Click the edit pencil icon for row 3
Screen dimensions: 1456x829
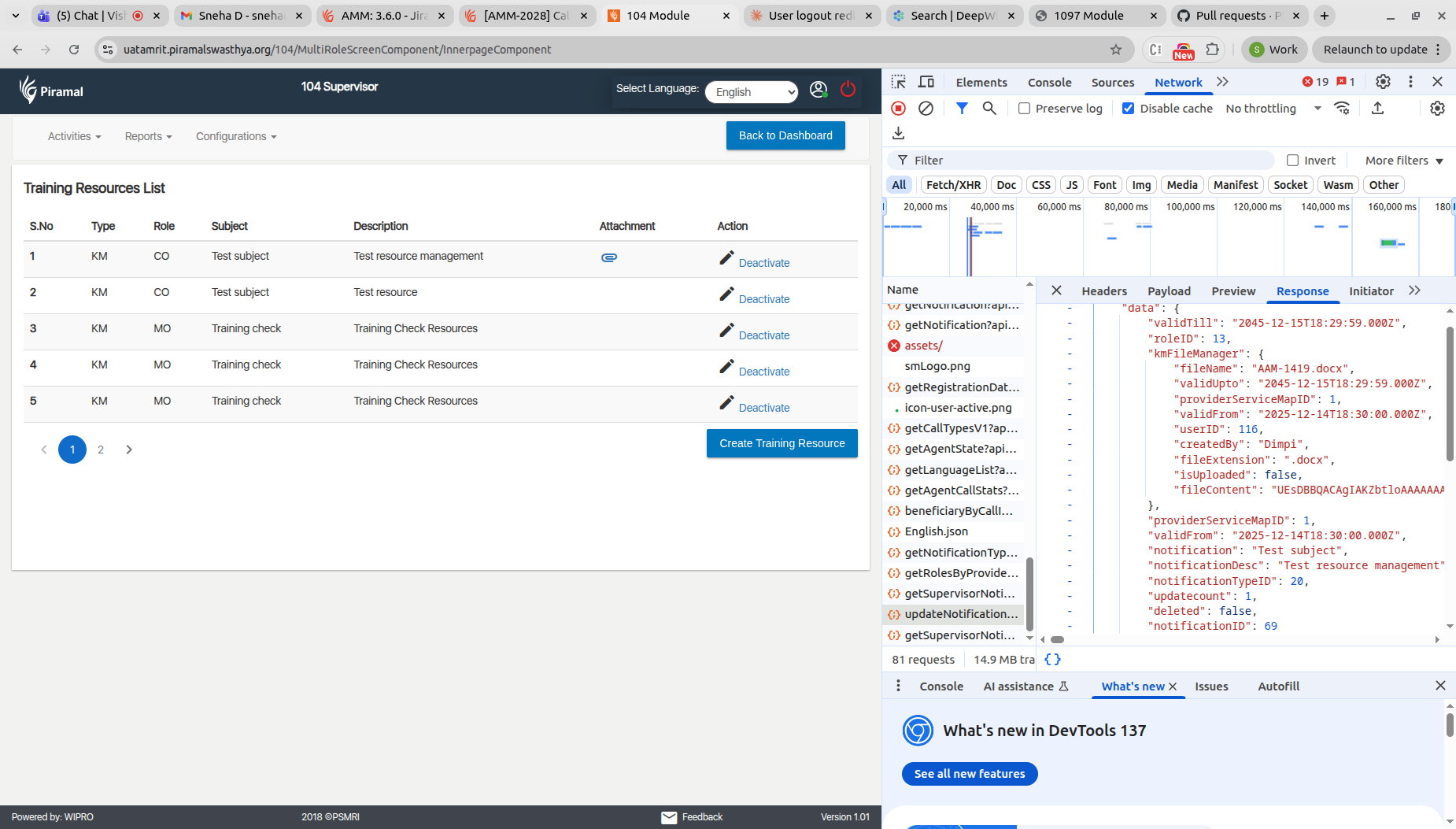pos(726,331)
